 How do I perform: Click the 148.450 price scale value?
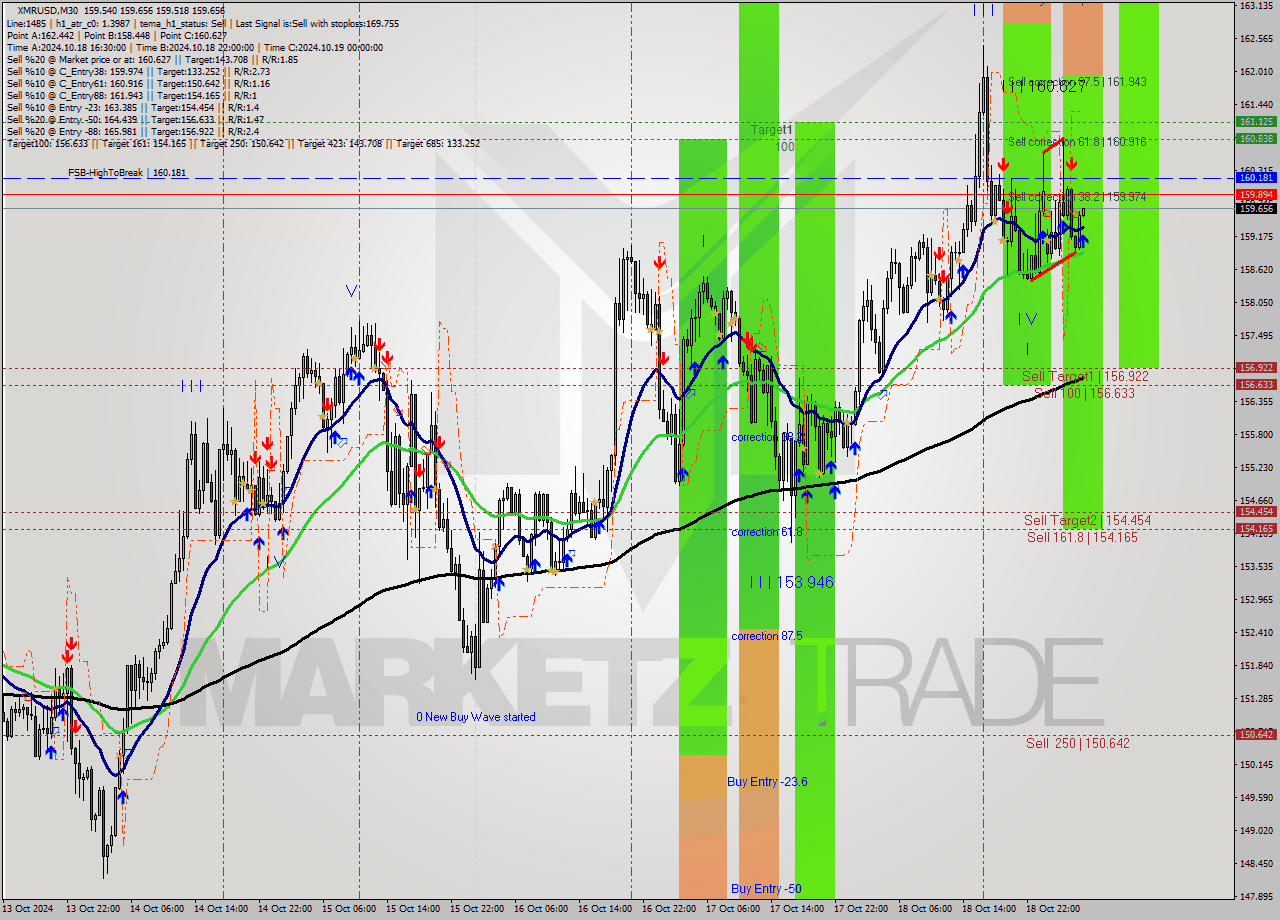(x=1256, y=864)
